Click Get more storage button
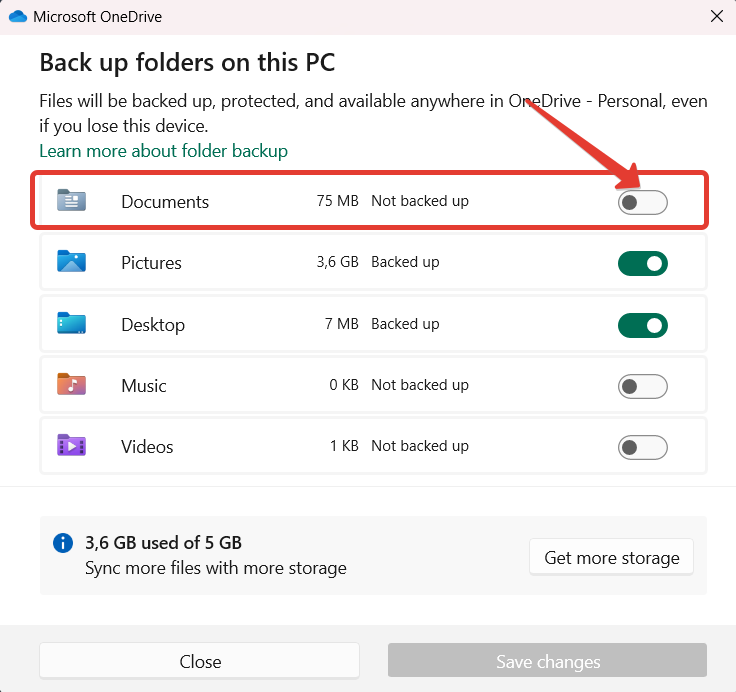 pyautogui.click(x=611, y=558)
